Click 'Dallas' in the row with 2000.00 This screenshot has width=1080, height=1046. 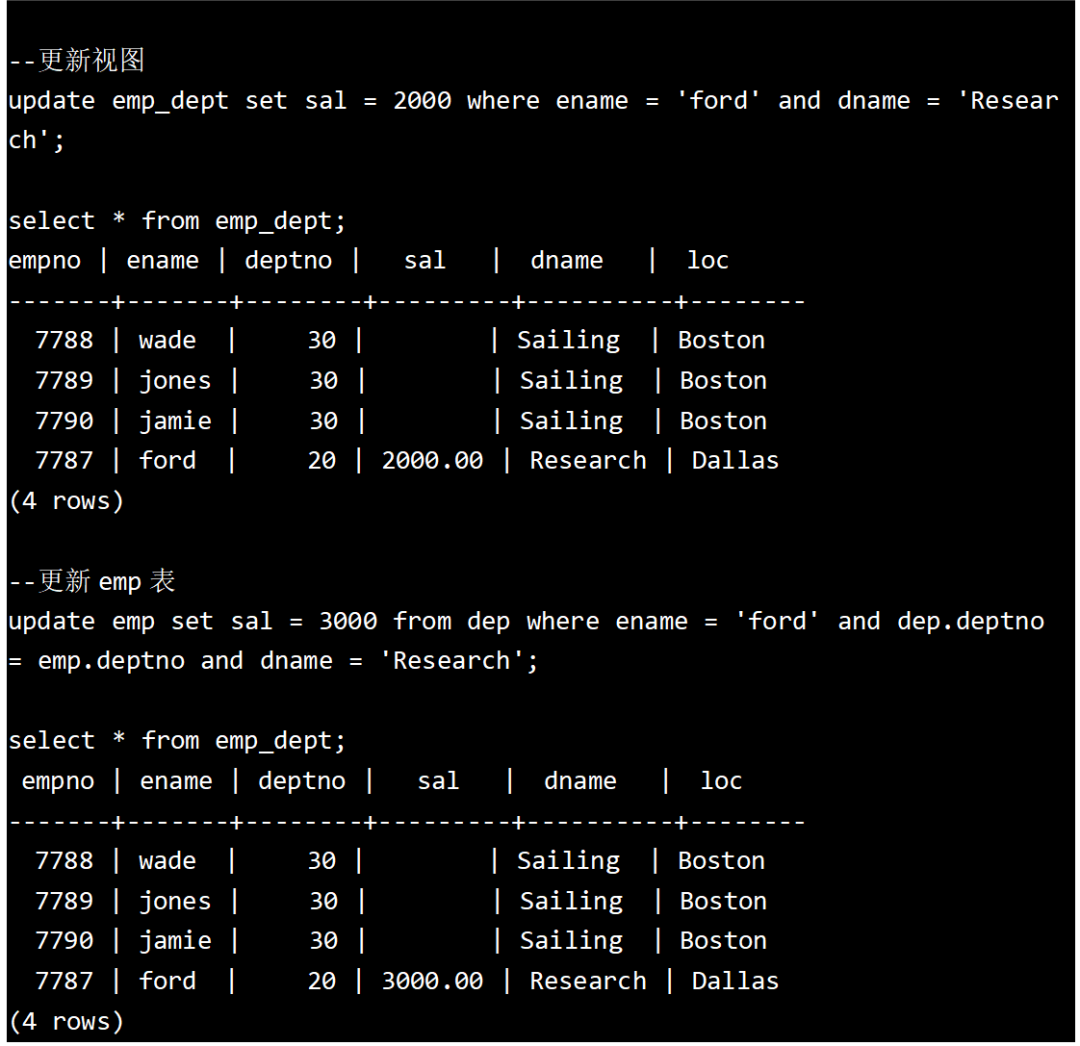pyautogui.click(x=735, y=461)
